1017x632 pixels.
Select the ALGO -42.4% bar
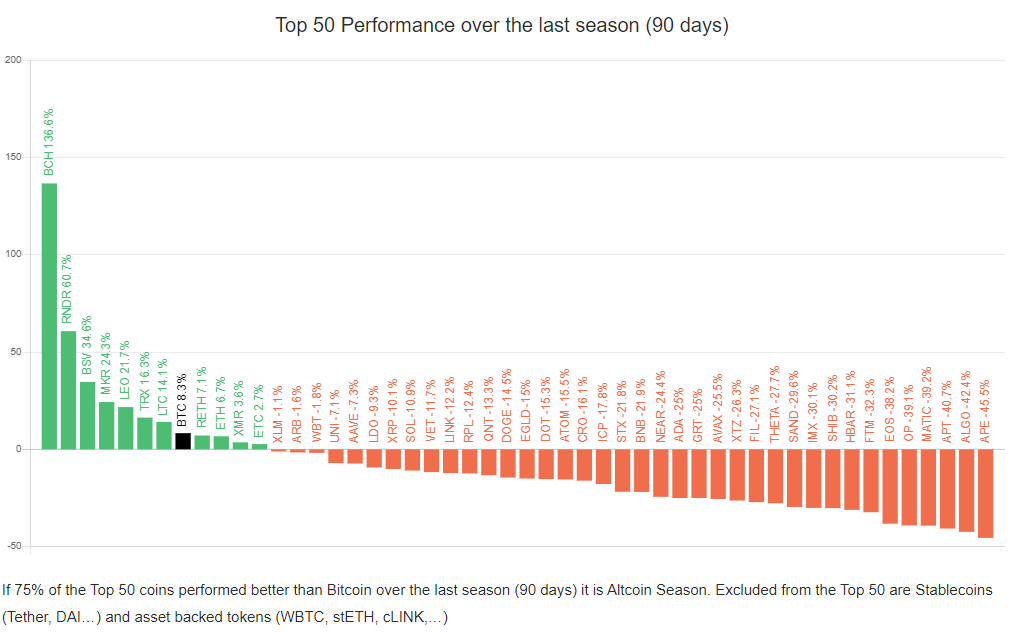click(966, 490)
